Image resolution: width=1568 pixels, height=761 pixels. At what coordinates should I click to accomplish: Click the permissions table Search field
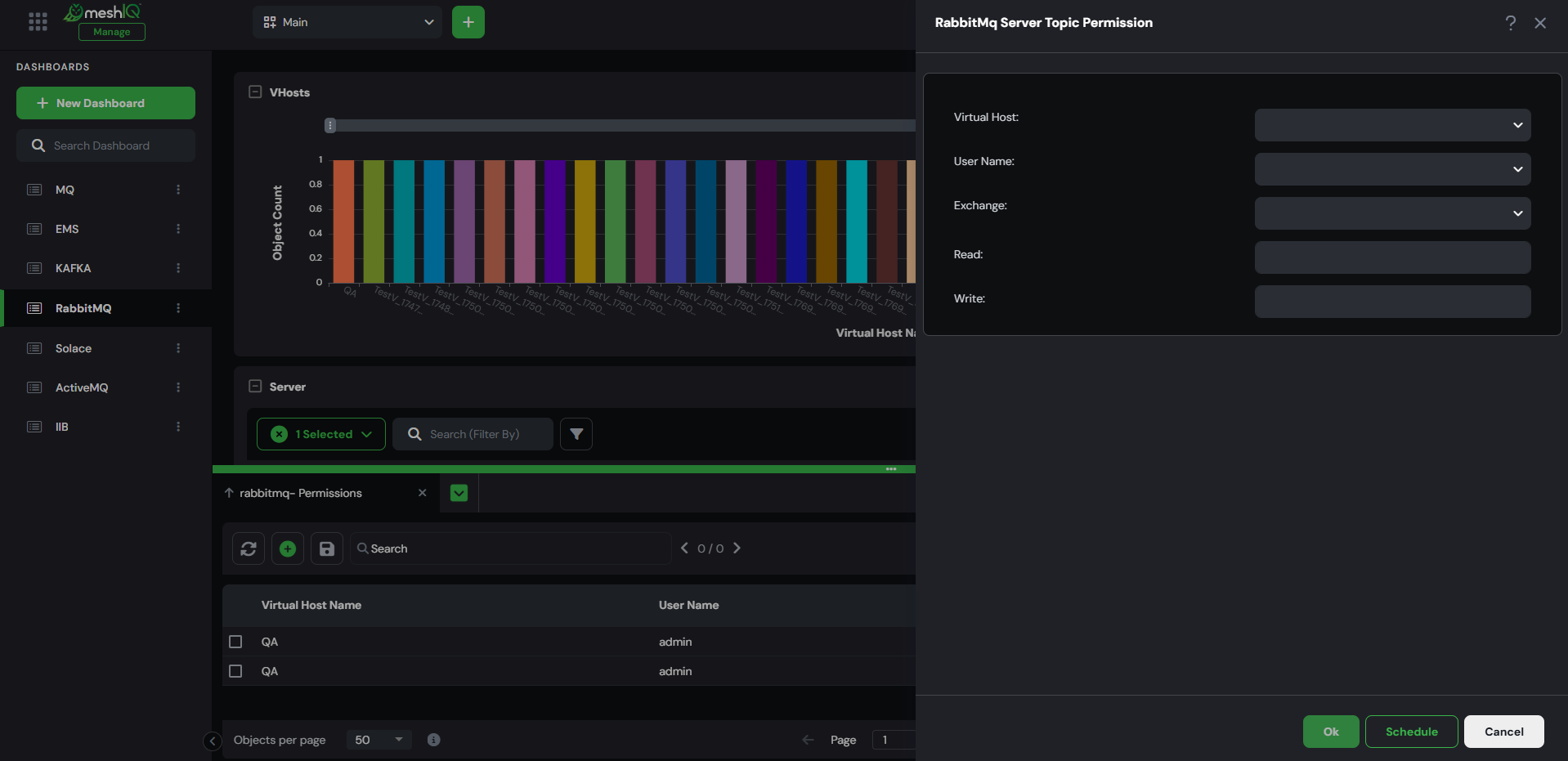coord(511,548)
